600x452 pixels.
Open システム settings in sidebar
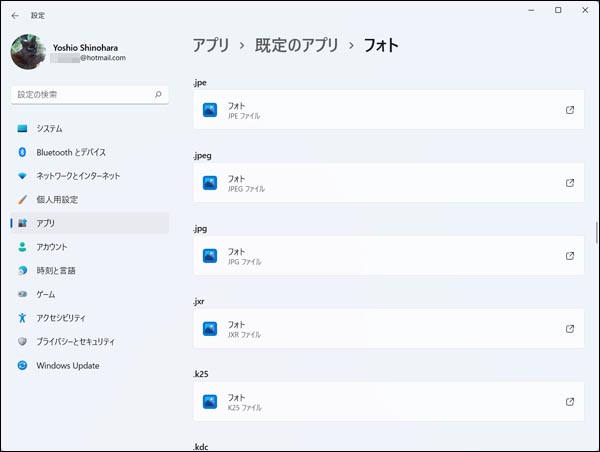click(x=49, y=129)
